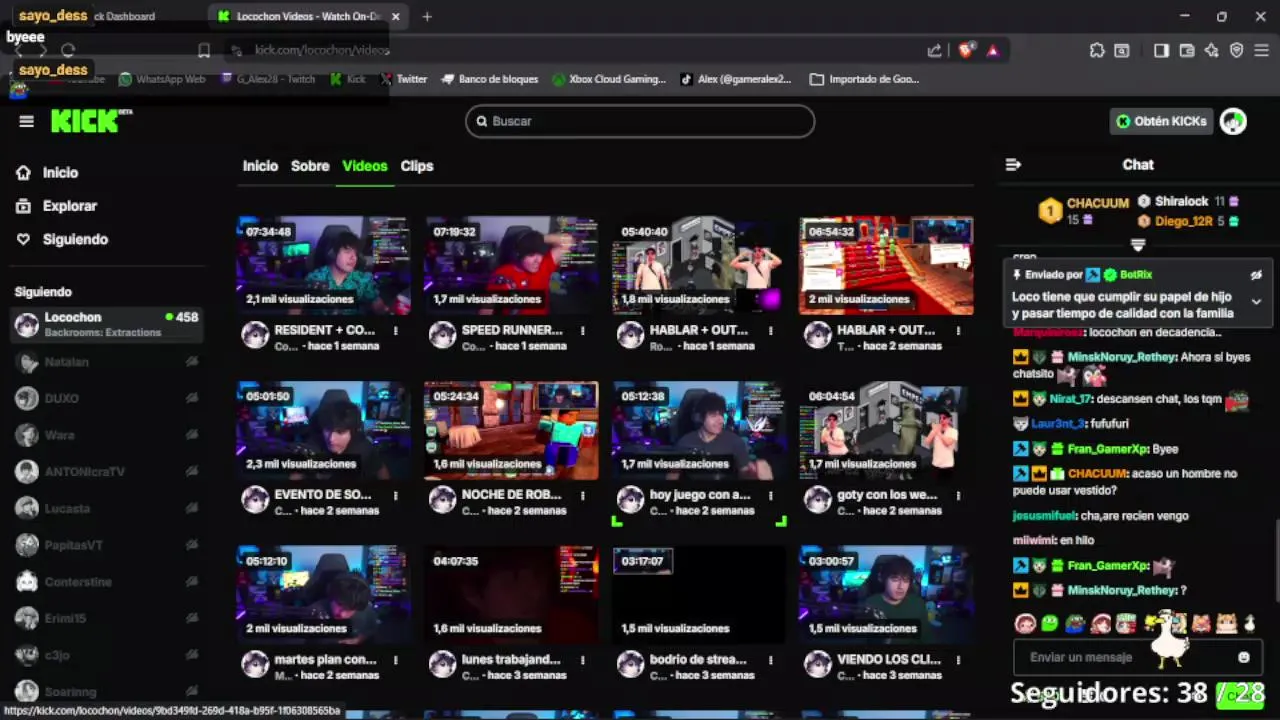Open ANTONIcraTV channel in sidebar
The width and height of the screenshot is (1280, 720).
pos(107,472)
